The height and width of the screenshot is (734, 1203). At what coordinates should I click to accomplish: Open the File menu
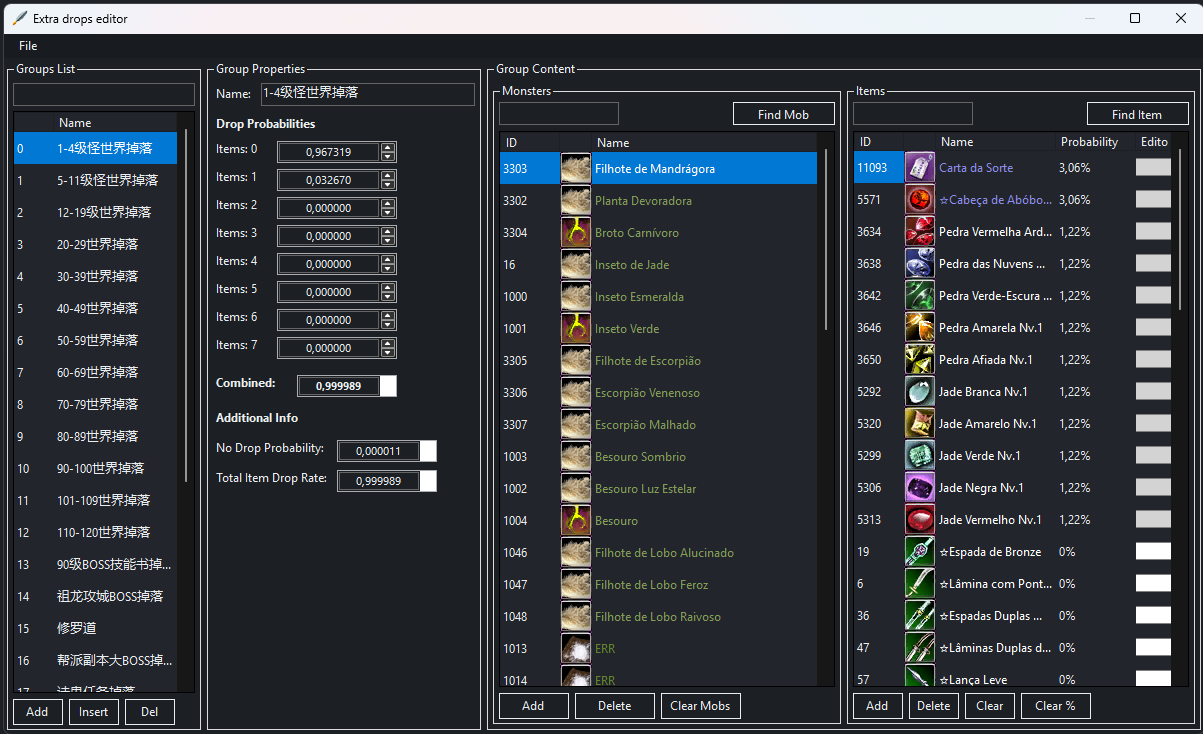pyautogui.click(x=27, y=45)
